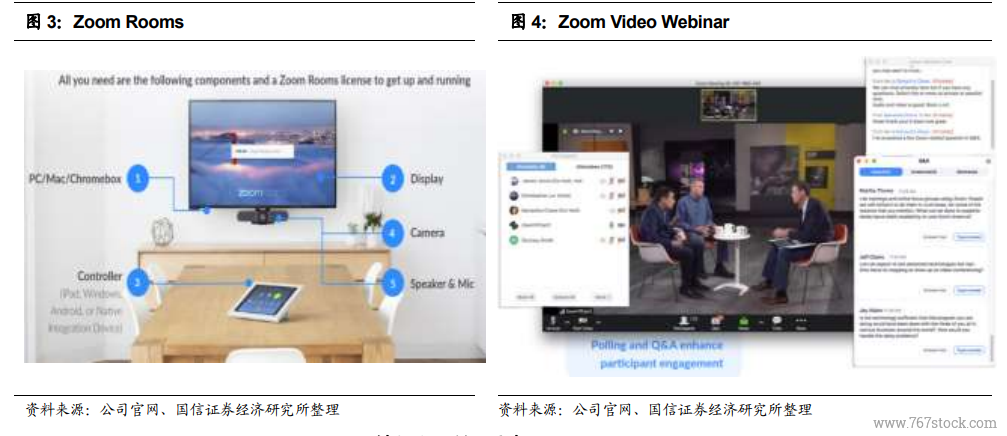Open Participants from the Zoom meeting toolbar

tap(685, 320)
